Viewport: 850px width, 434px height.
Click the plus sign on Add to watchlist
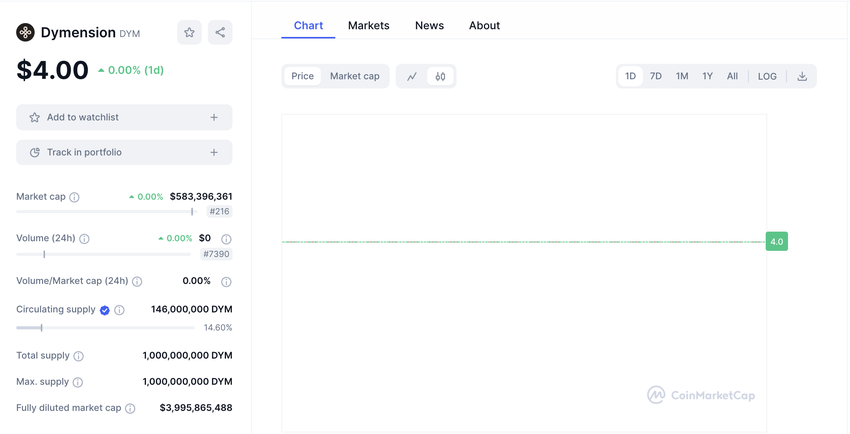pos(214,117)
